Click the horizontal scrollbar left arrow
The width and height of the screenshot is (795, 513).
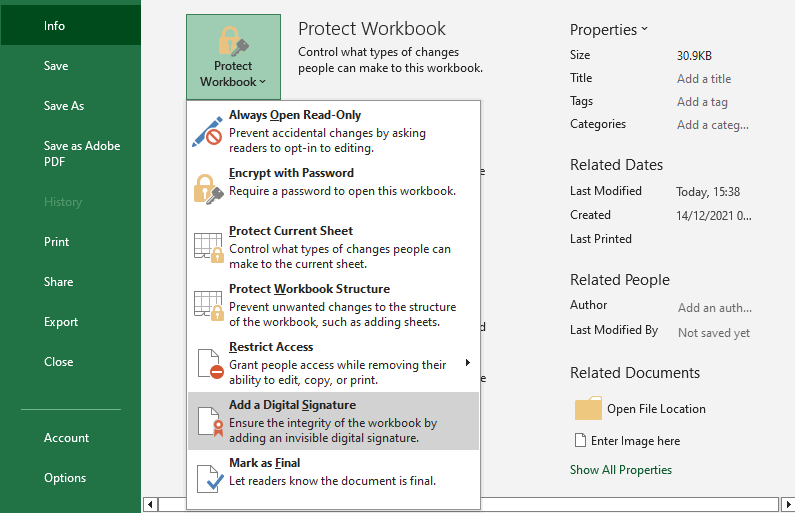click(150, 503)
